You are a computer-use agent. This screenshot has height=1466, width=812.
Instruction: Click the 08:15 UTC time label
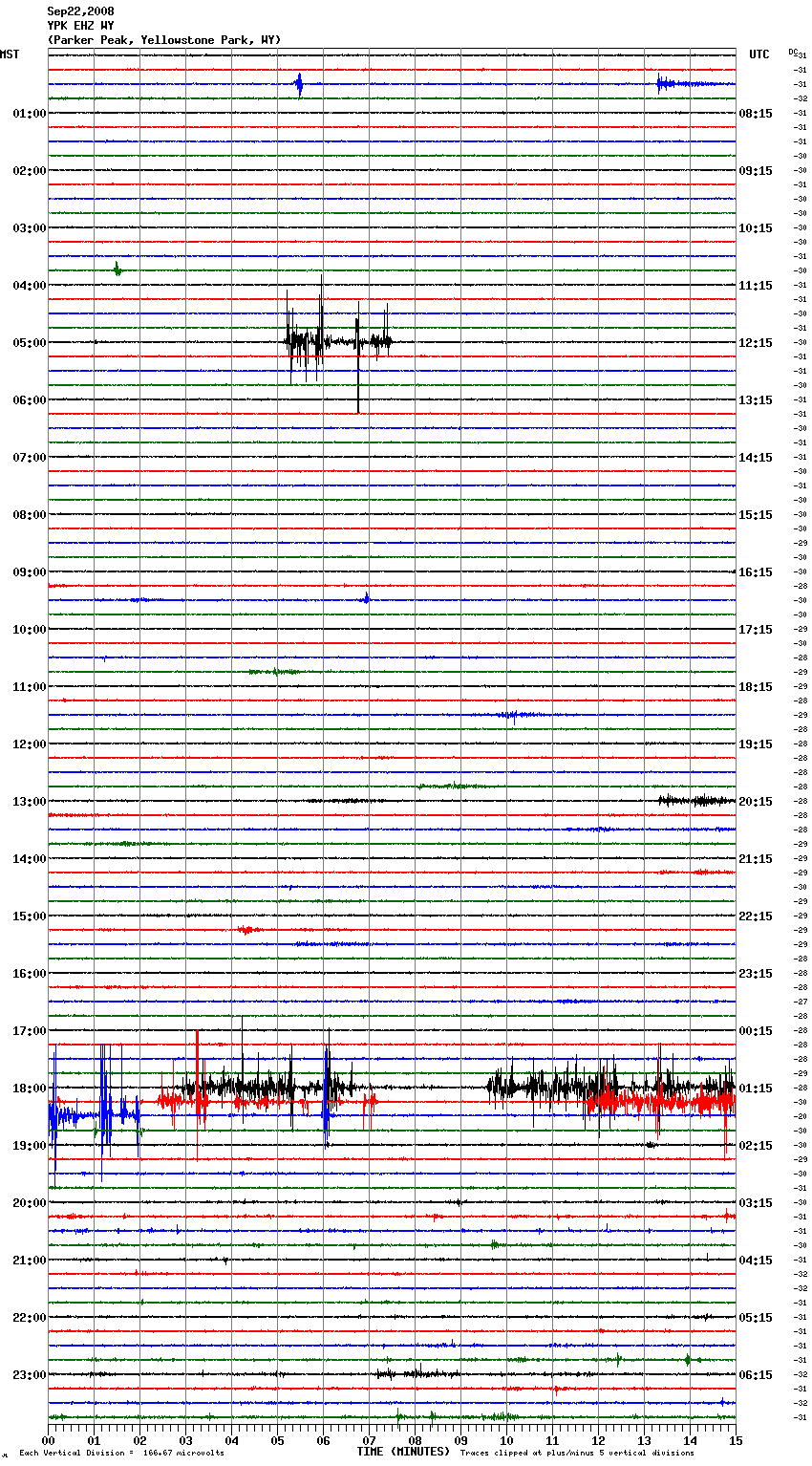(756, 114)
